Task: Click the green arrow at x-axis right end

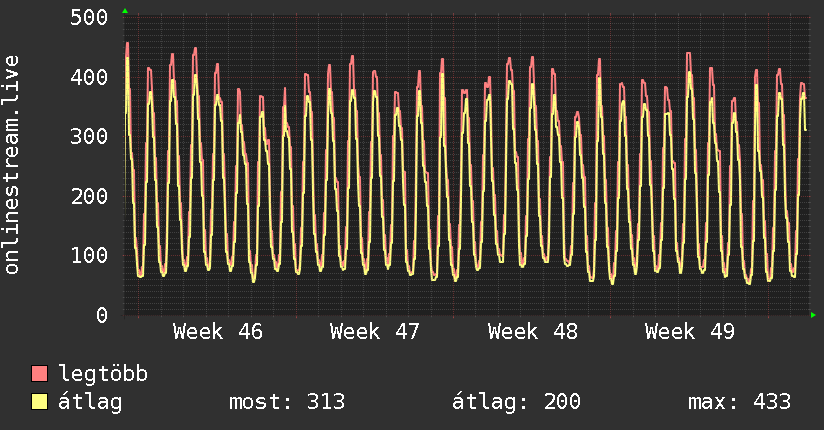Action: click(x=814, y=315)
